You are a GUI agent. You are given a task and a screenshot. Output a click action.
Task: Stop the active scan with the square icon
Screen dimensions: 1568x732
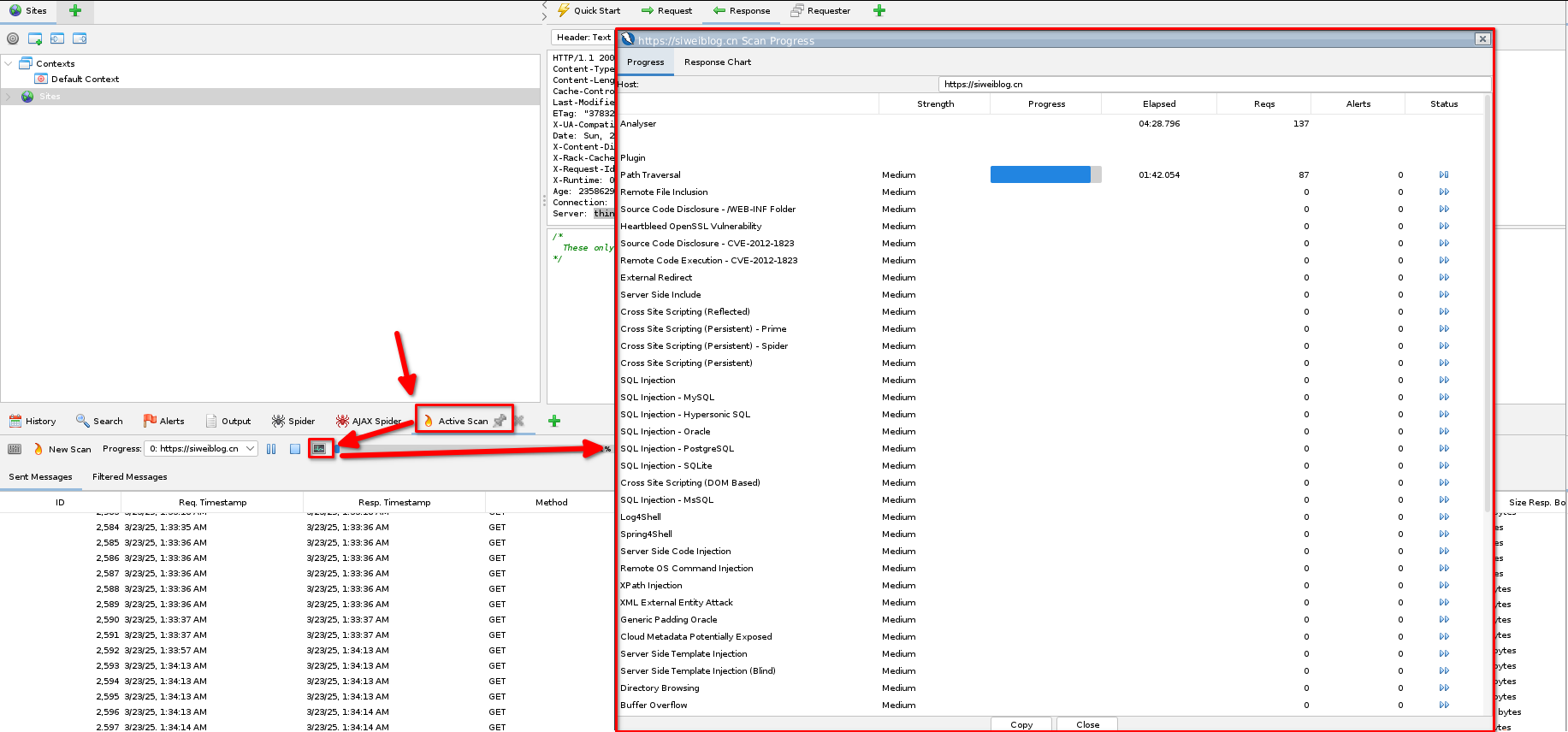coord(295,449)
